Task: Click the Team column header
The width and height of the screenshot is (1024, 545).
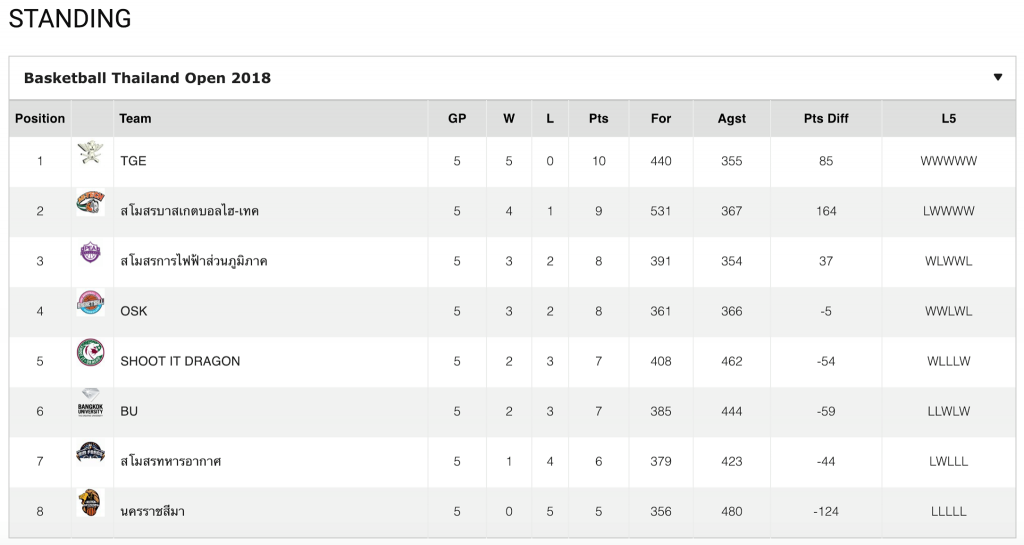Action: [135, 118]
